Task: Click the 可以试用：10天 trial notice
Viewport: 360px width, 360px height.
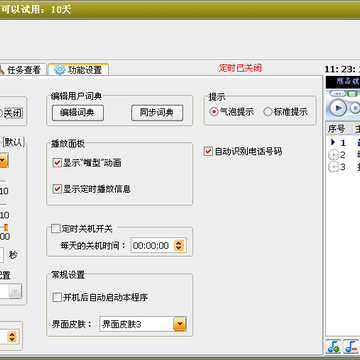Action: coord(36,9)
